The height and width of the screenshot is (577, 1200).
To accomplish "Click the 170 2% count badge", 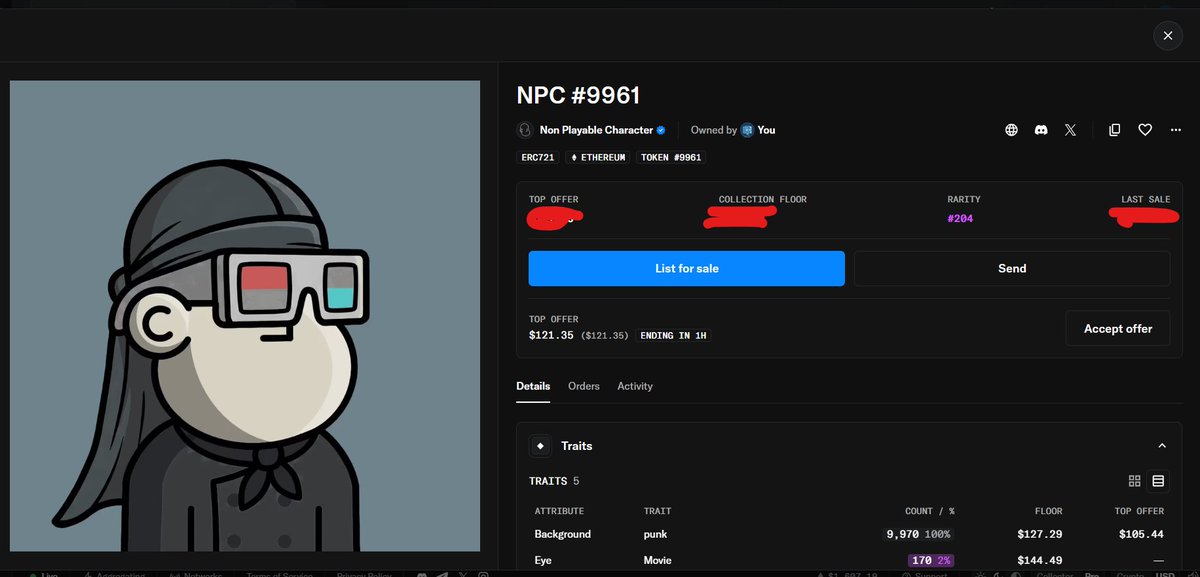I will 930,561.
